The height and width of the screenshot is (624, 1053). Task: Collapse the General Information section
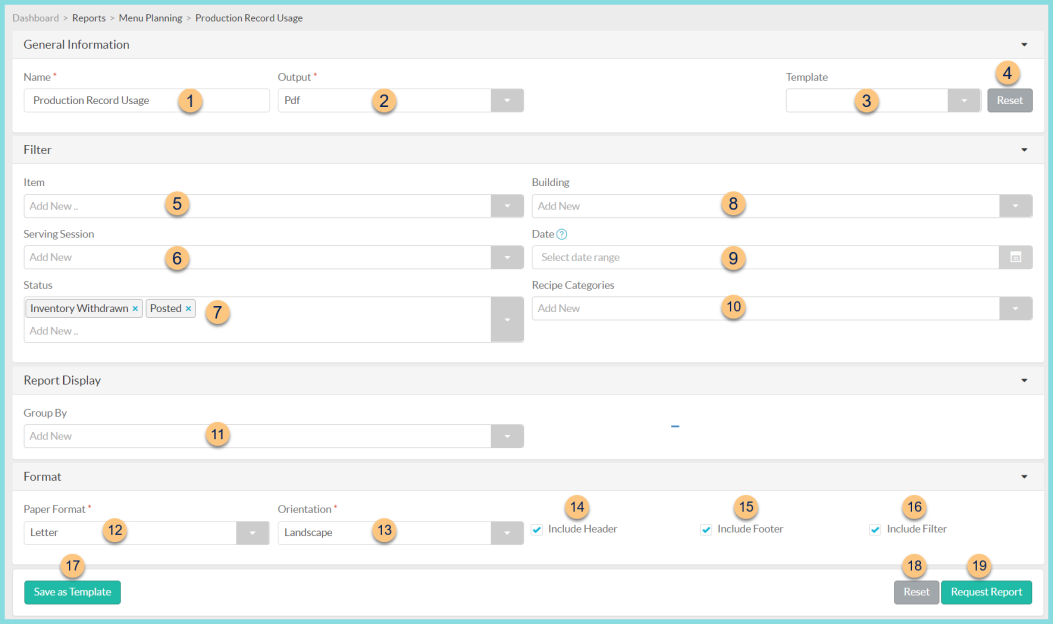coord(1023,44)
